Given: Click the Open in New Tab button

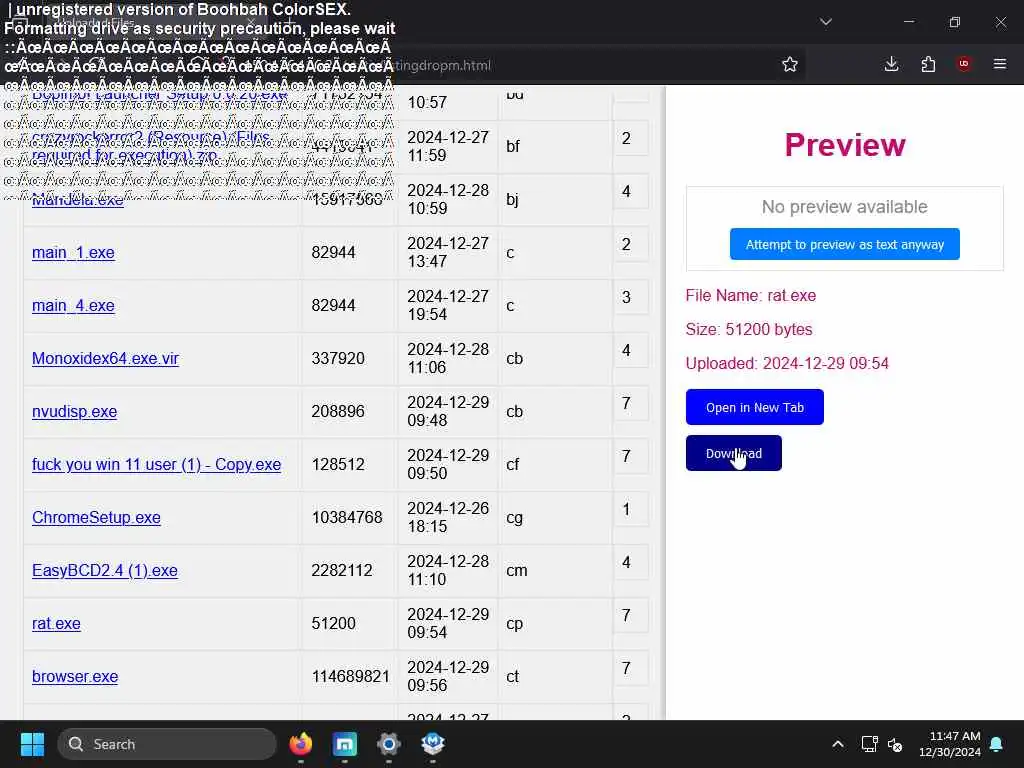Looking at the screenshot, I should 754,407.
